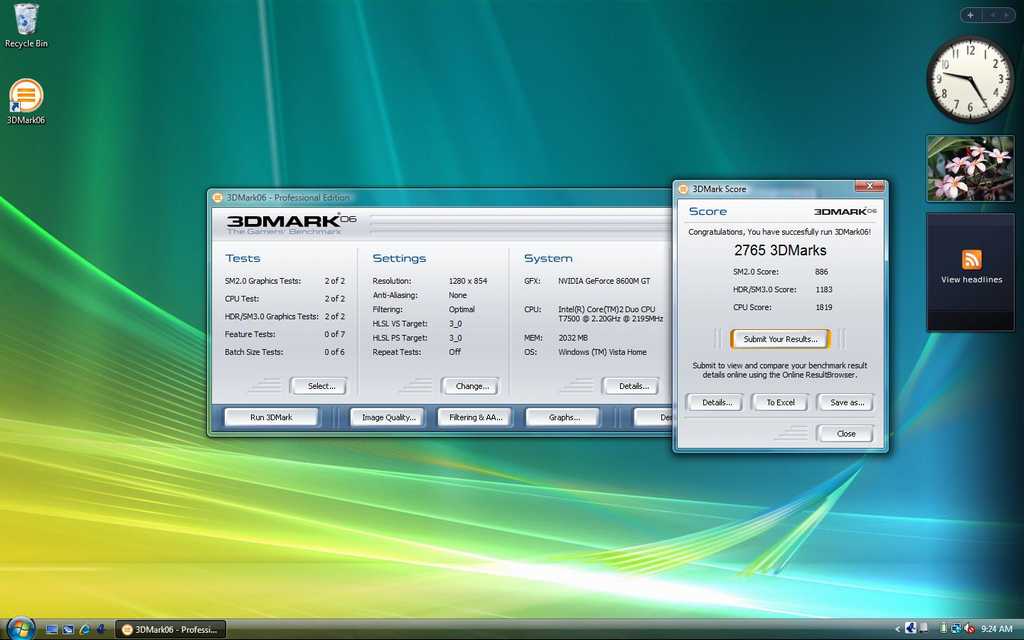
Task: Open Image Quality... options
Action: [x=388, y=417]
